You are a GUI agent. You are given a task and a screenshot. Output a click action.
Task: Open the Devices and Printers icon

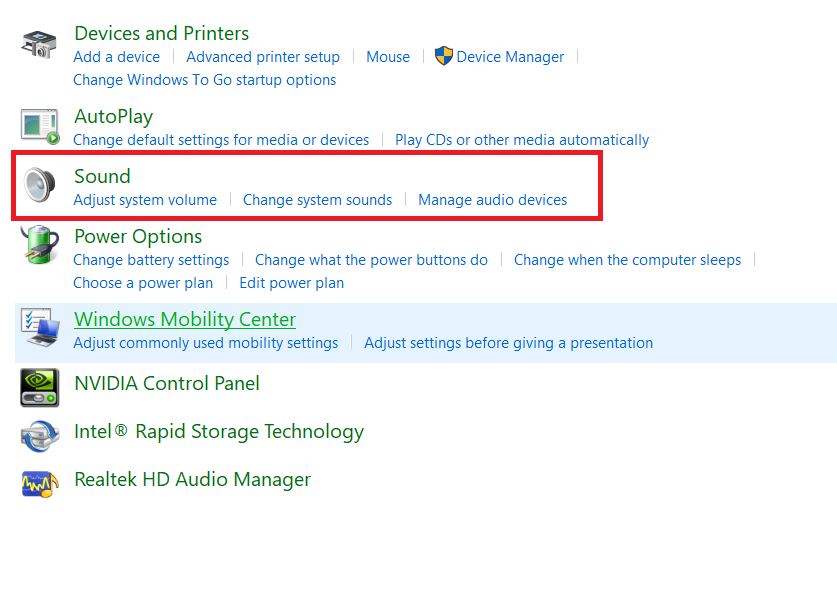coord(39,45)
